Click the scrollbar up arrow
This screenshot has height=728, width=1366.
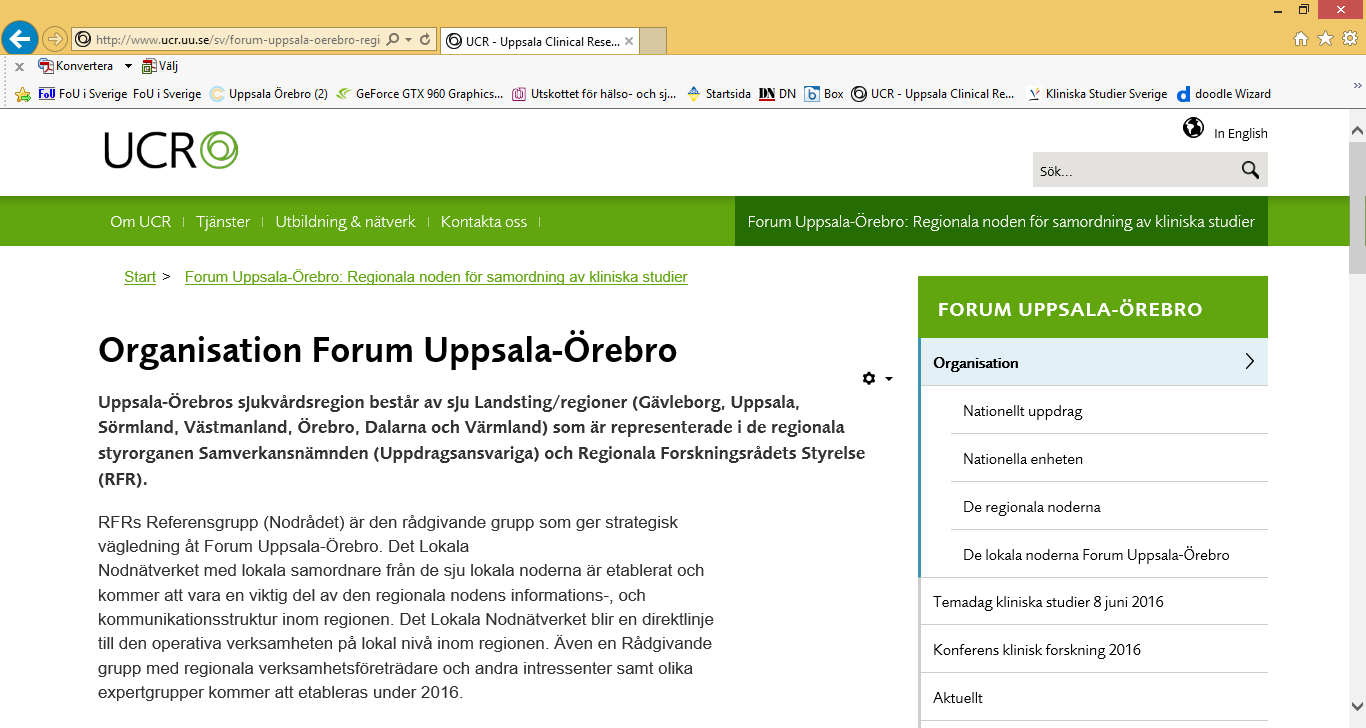click(1357, 131)
